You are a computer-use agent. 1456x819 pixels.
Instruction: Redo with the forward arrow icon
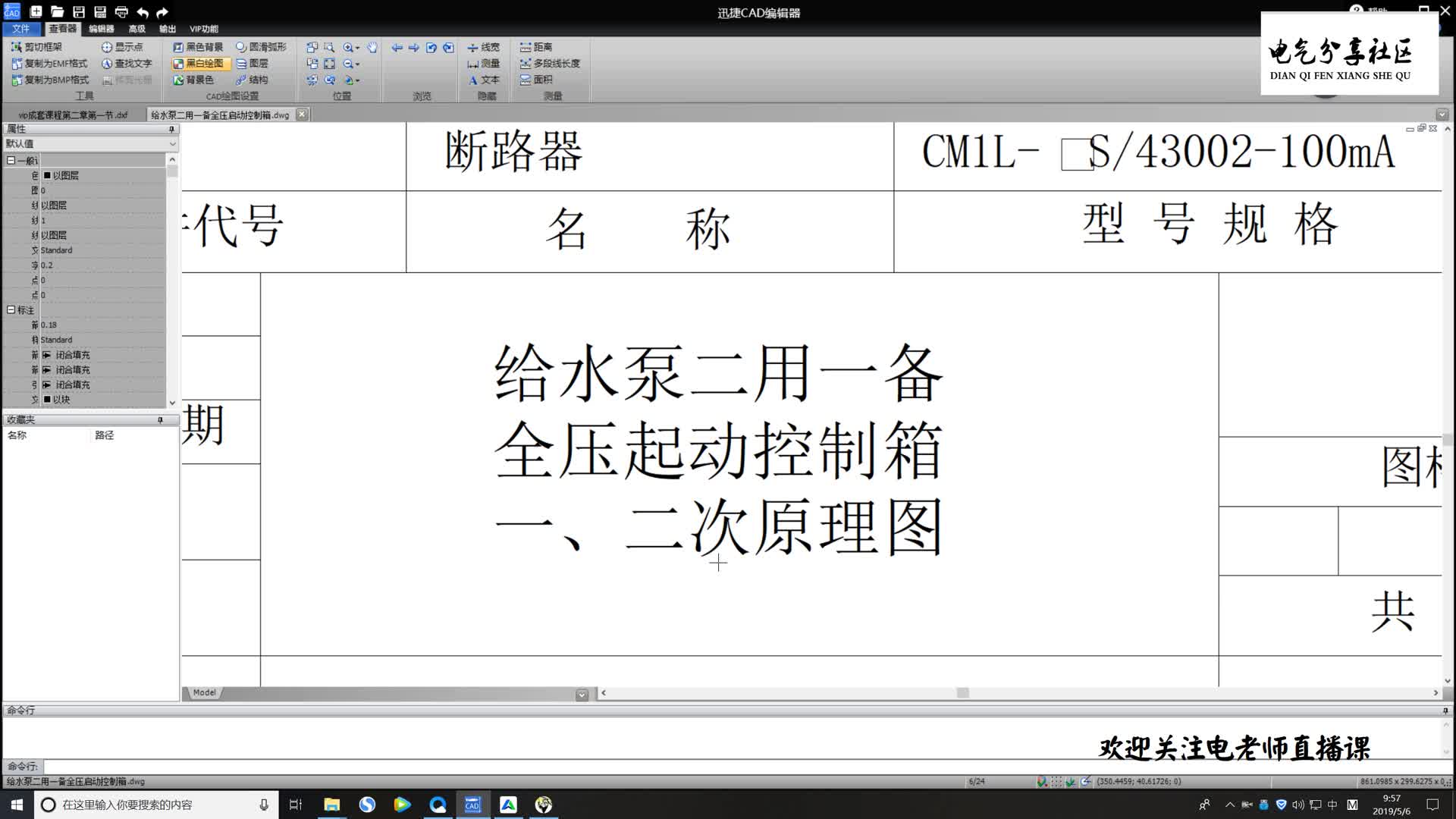point(162,12)
